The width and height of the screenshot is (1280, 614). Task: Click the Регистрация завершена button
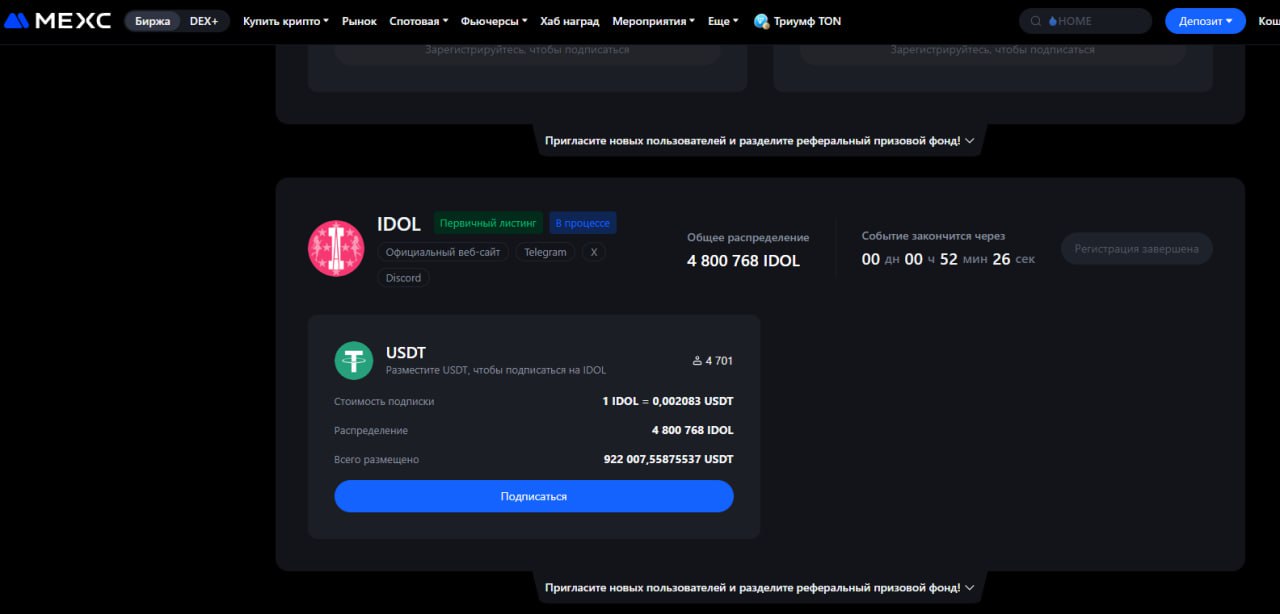click(x=1137, y=249)
